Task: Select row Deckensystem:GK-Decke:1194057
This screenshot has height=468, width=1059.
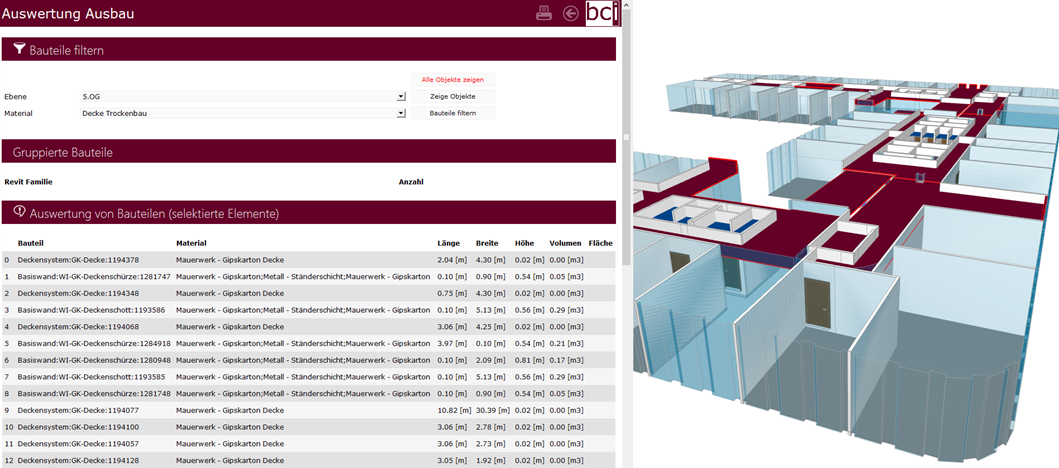Action: click(309, 444)
